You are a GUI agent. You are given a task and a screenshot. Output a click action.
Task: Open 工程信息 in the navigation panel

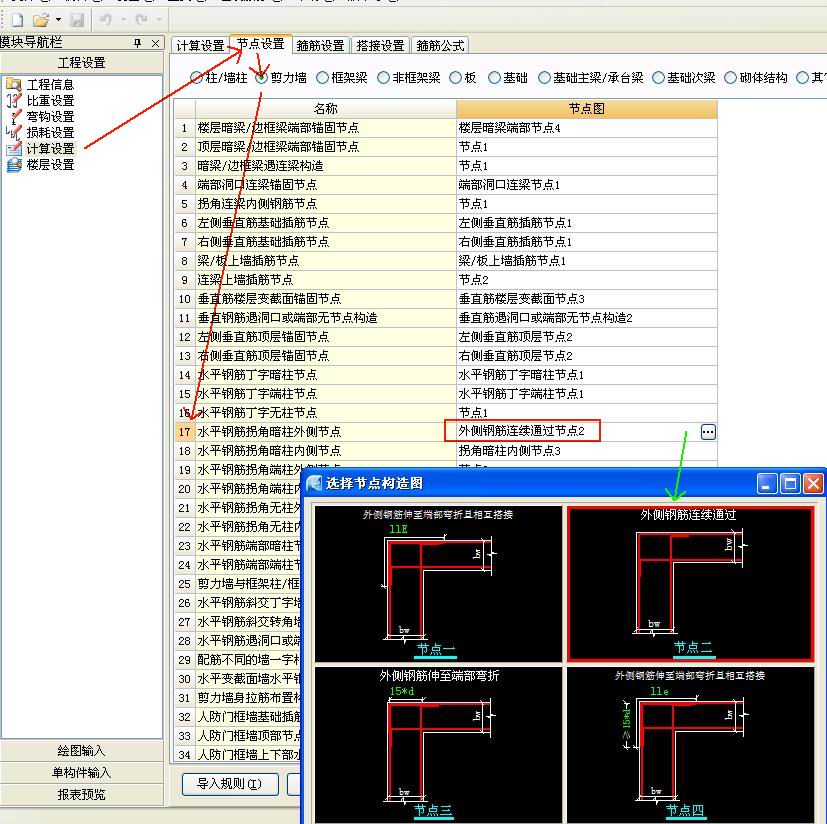(49, 85)
